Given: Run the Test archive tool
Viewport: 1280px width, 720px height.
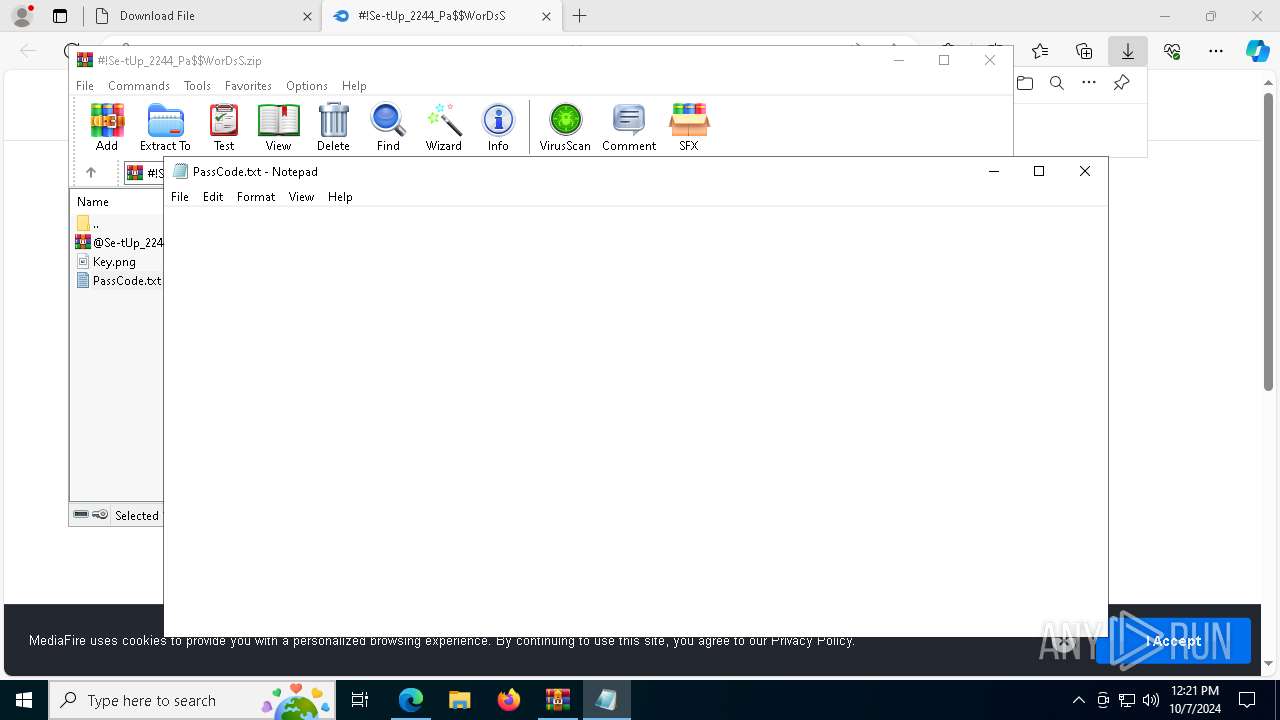Looking at the screenshot, I should point(224,127).
